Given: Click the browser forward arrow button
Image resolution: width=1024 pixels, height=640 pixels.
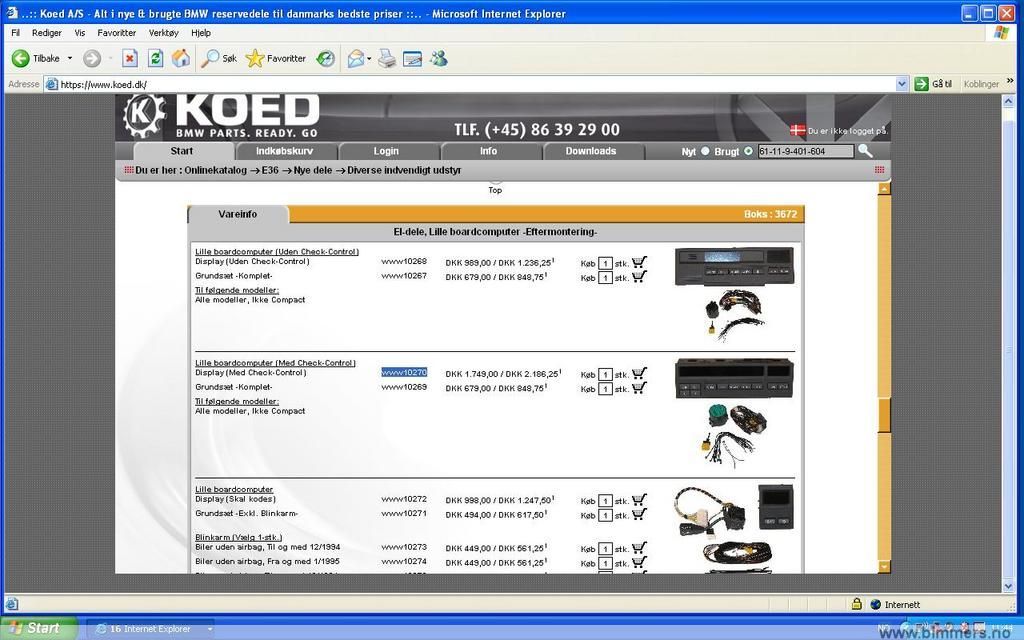Looking at the screenshot, I should pos(92,59).
